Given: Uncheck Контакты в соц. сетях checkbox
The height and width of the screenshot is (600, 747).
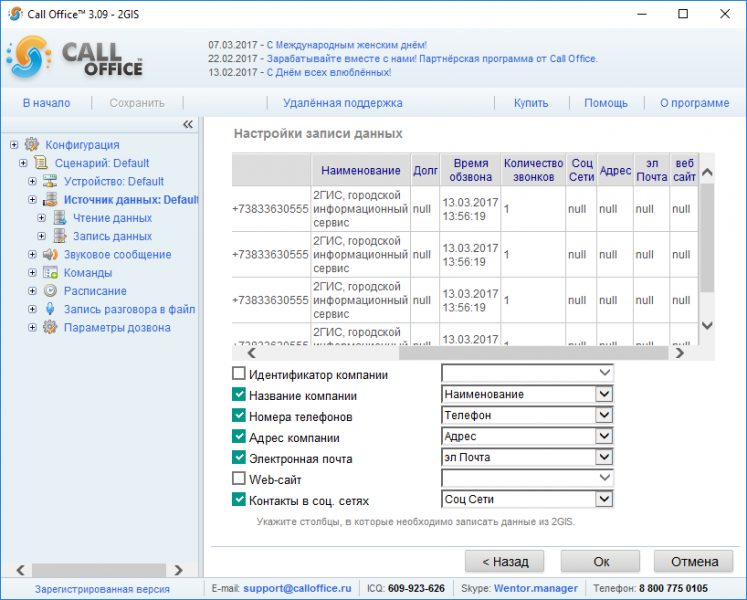Looking at the screenshot, I should pyautogui.click(x=239, y=499).
